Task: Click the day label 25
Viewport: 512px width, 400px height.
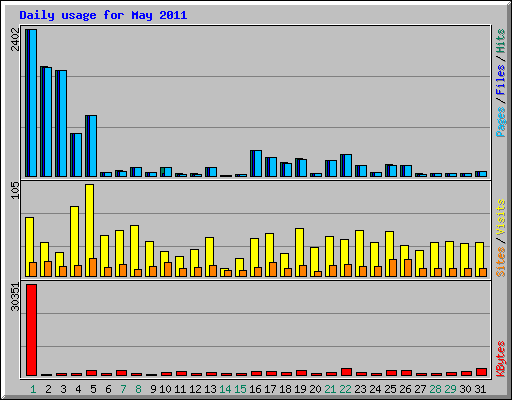Action: pyautogui.click(x=390, y=389)
